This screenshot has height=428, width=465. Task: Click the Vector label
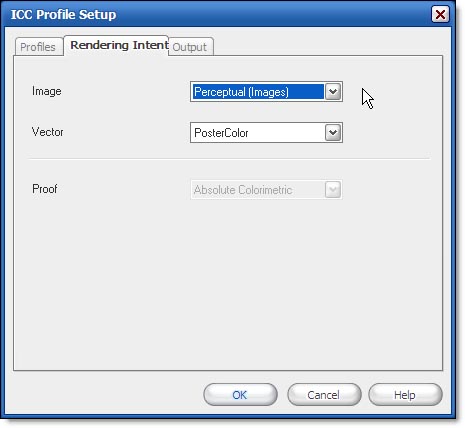[x=47, y=132]
